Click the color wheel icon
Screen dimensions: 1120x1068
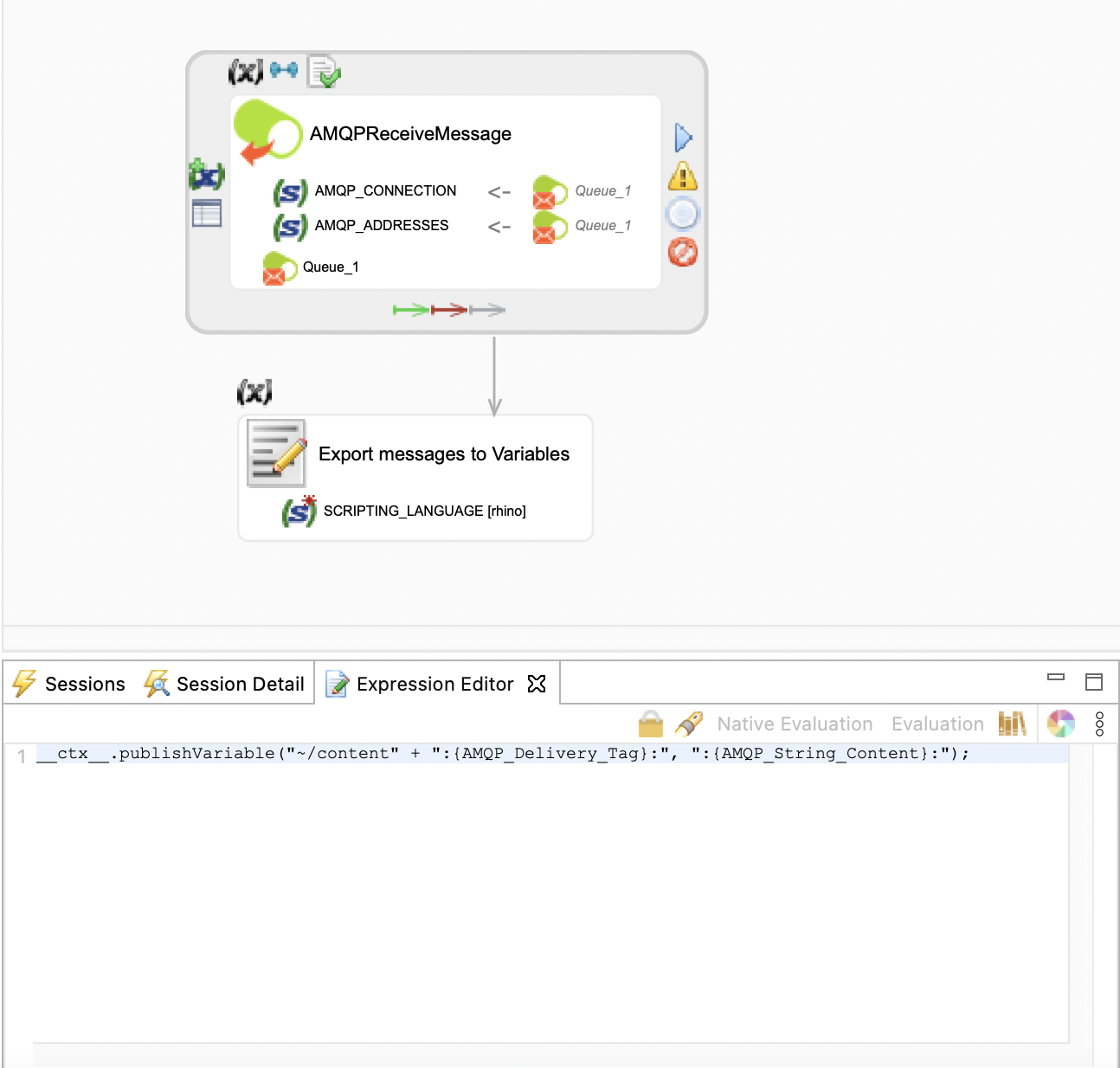[x=1060, y=724]
